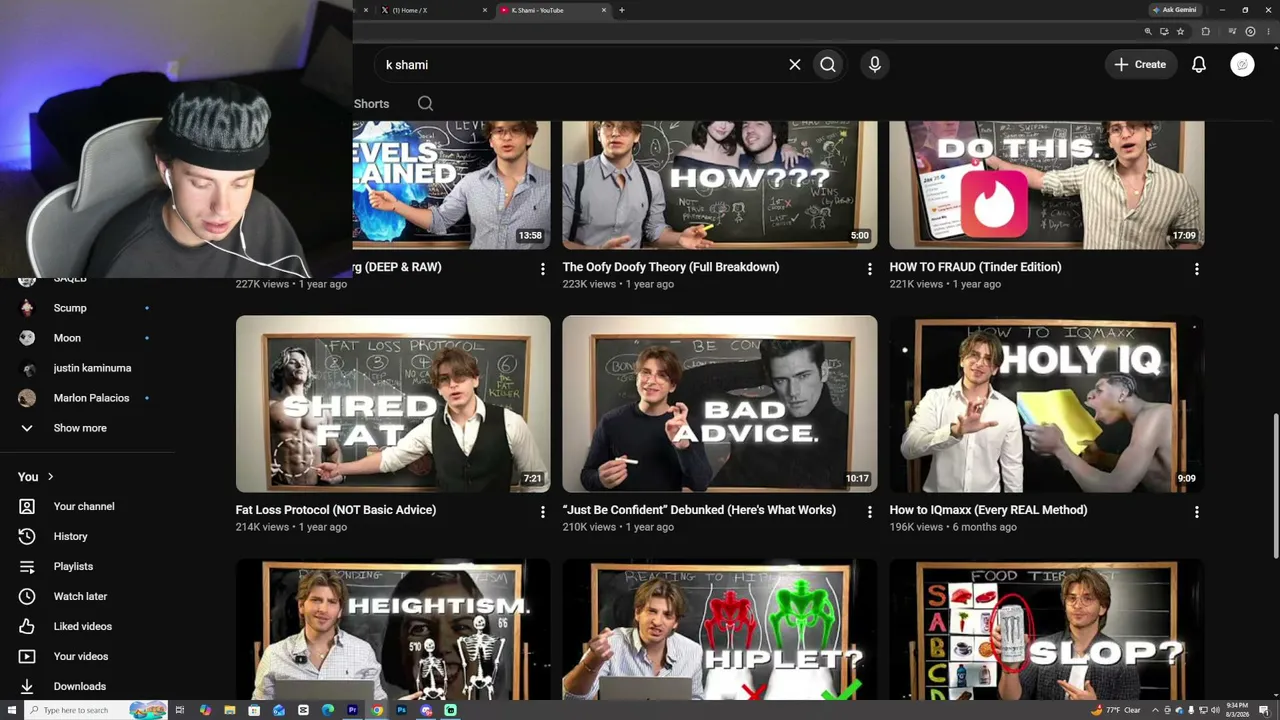Switch to the Shorts tab
Screen dimensions: 1280x720
pyautogui.click(x=371, y=104)
